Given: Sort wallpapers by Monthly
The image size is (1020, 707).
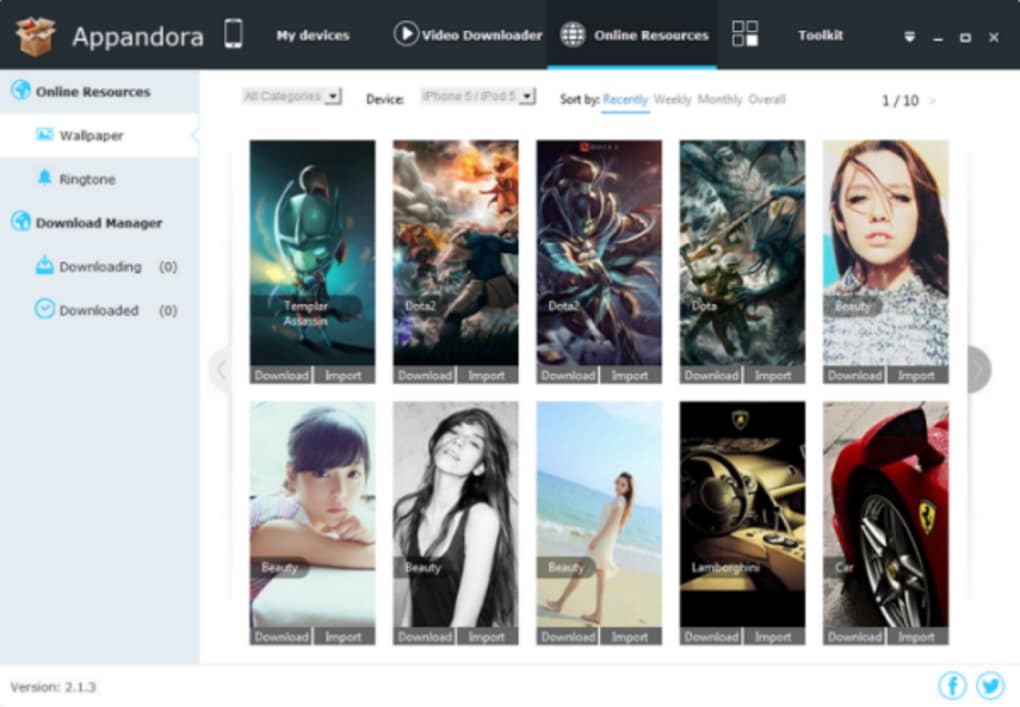Looking at the screenshot, I should (x=719, y=100).
